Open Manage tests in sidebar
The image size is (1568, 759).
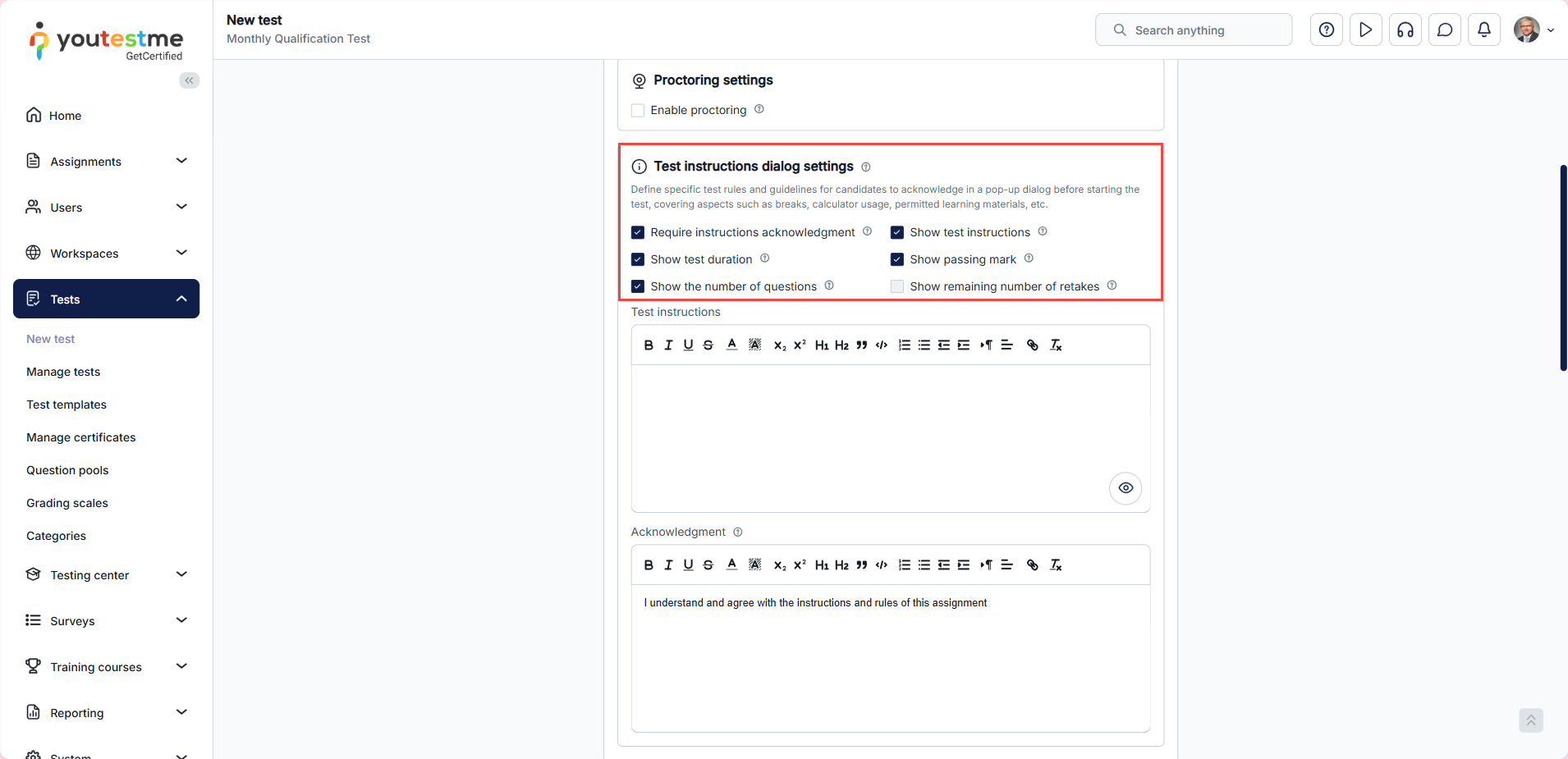(63, 372)
